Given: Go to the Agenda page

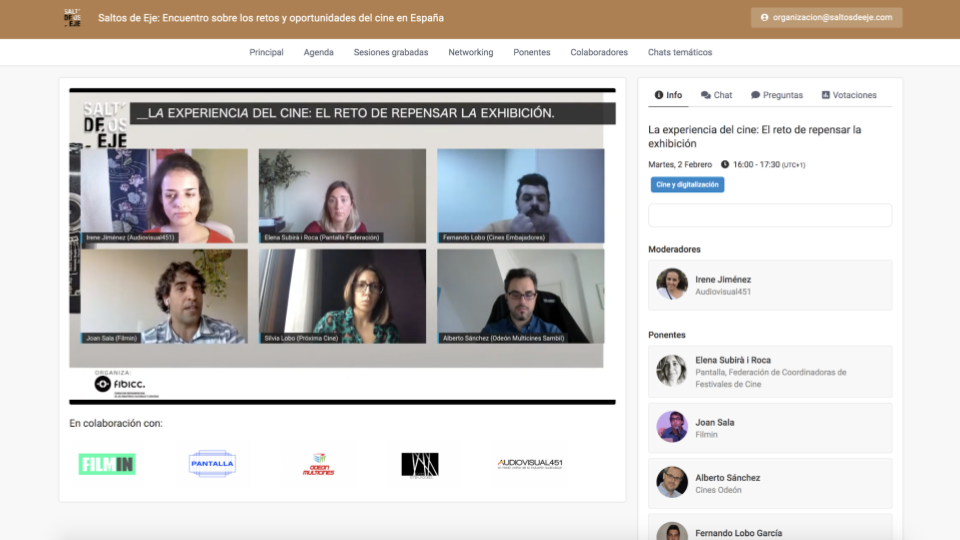Looking at the screenshot, I should pyautogui.click(x=318, y=53).
